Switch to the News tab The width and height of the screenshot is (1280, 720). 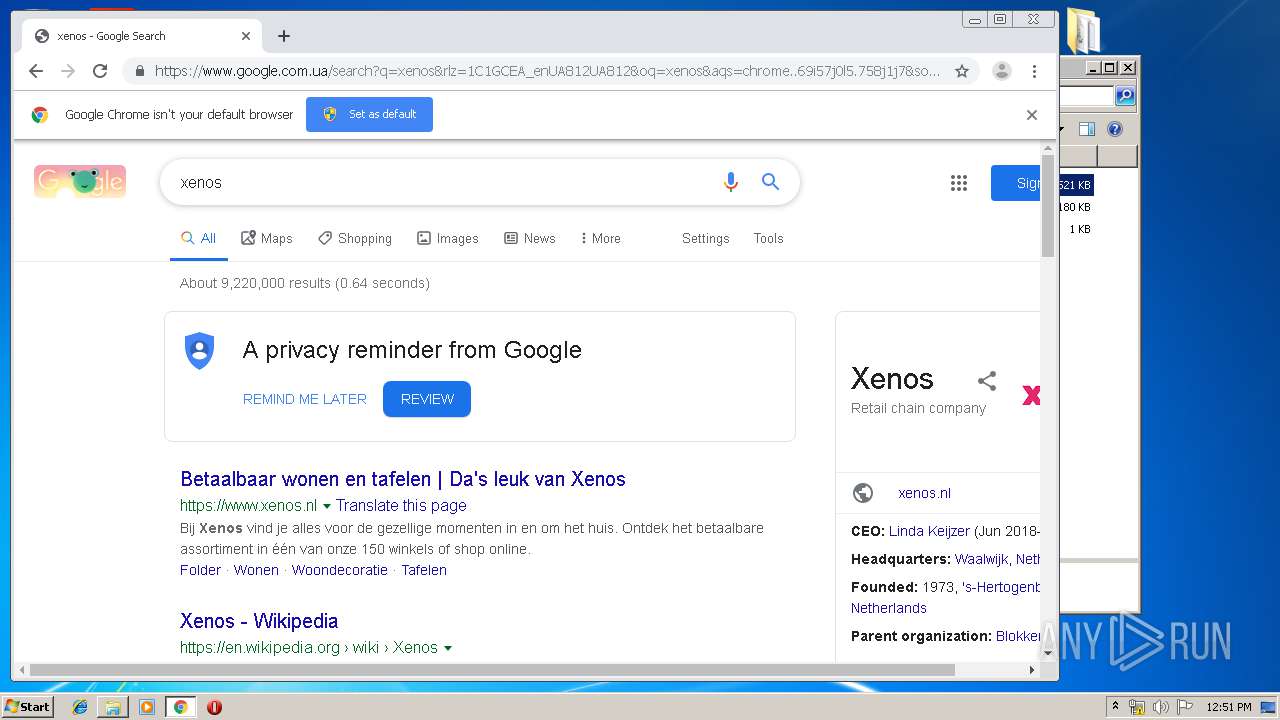pos(530,239)
